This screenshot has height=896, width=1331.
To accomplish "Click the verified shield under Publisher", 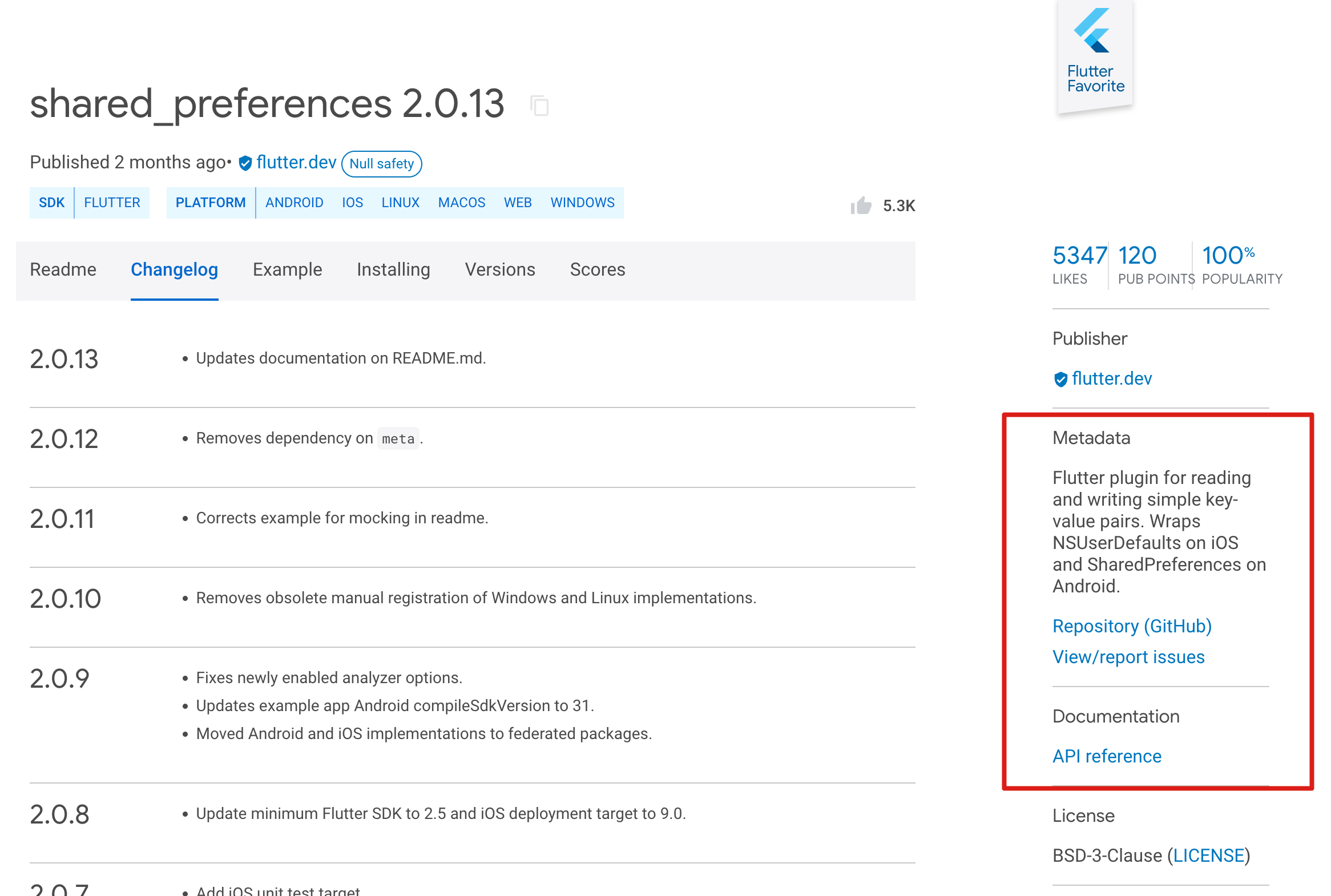I will coord(1060,380).
